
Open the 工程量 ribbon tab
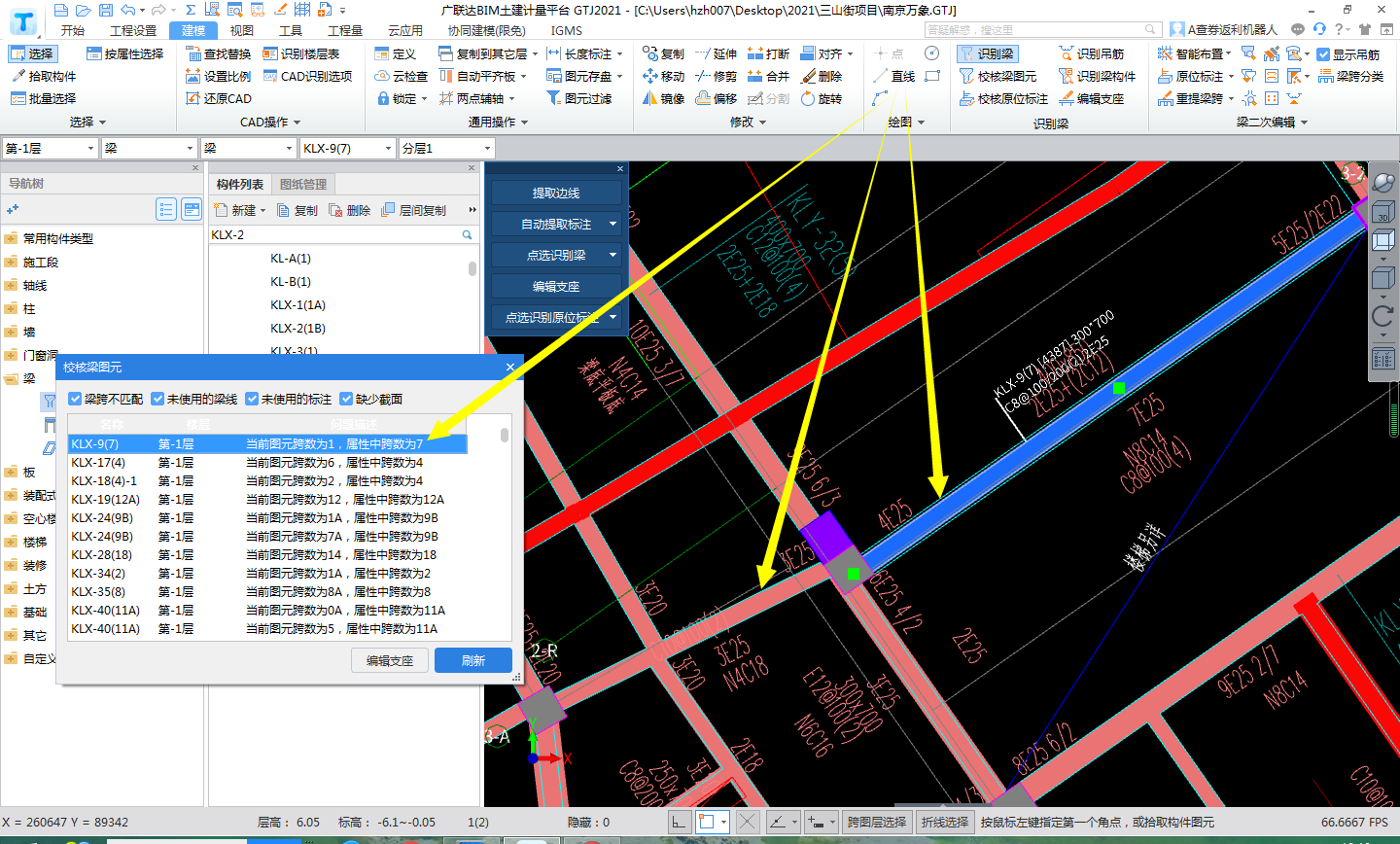click(345, 30)
